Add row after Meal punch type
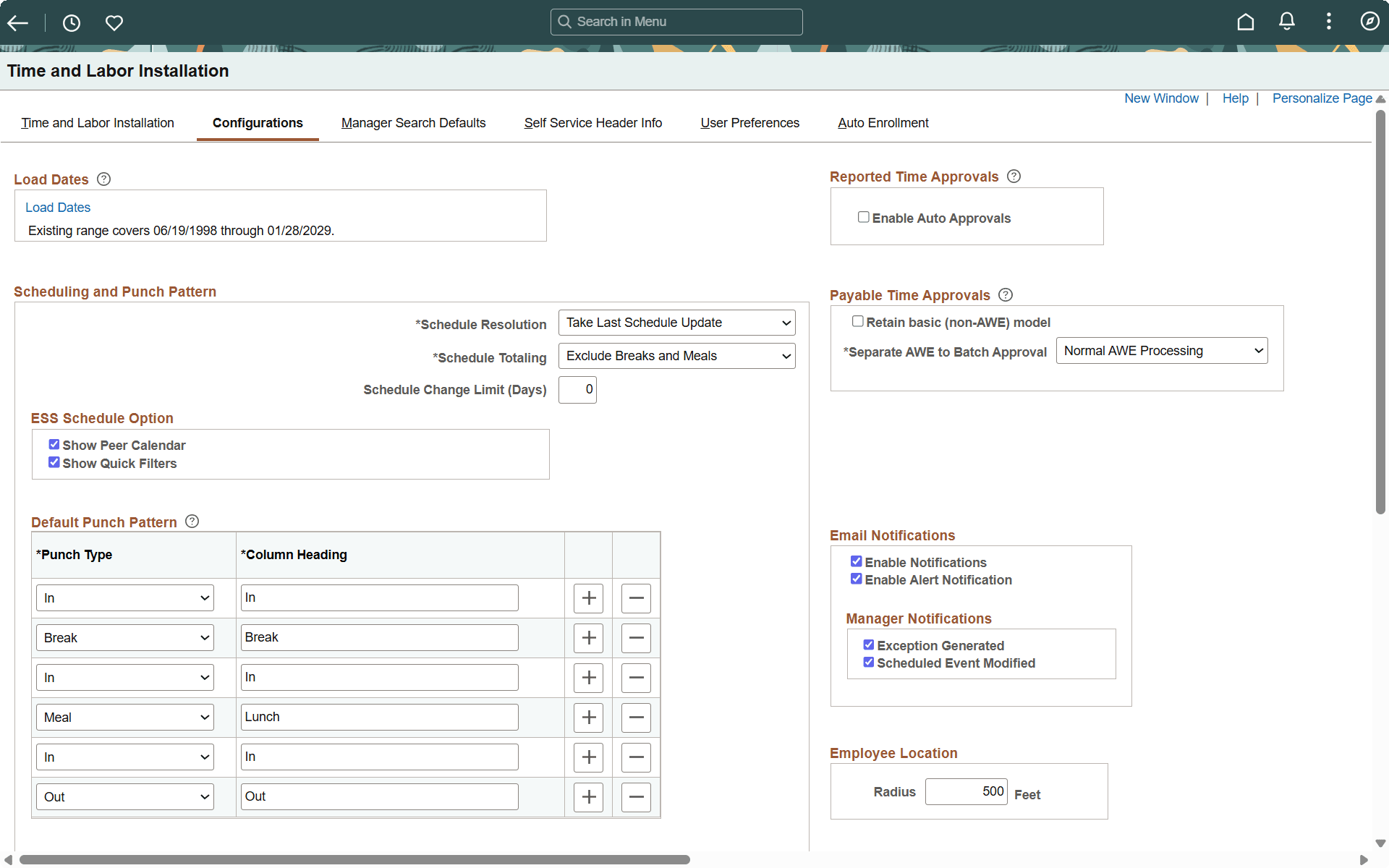Image resolution: width=1389 pixels, height=868 pixels. 588,718
